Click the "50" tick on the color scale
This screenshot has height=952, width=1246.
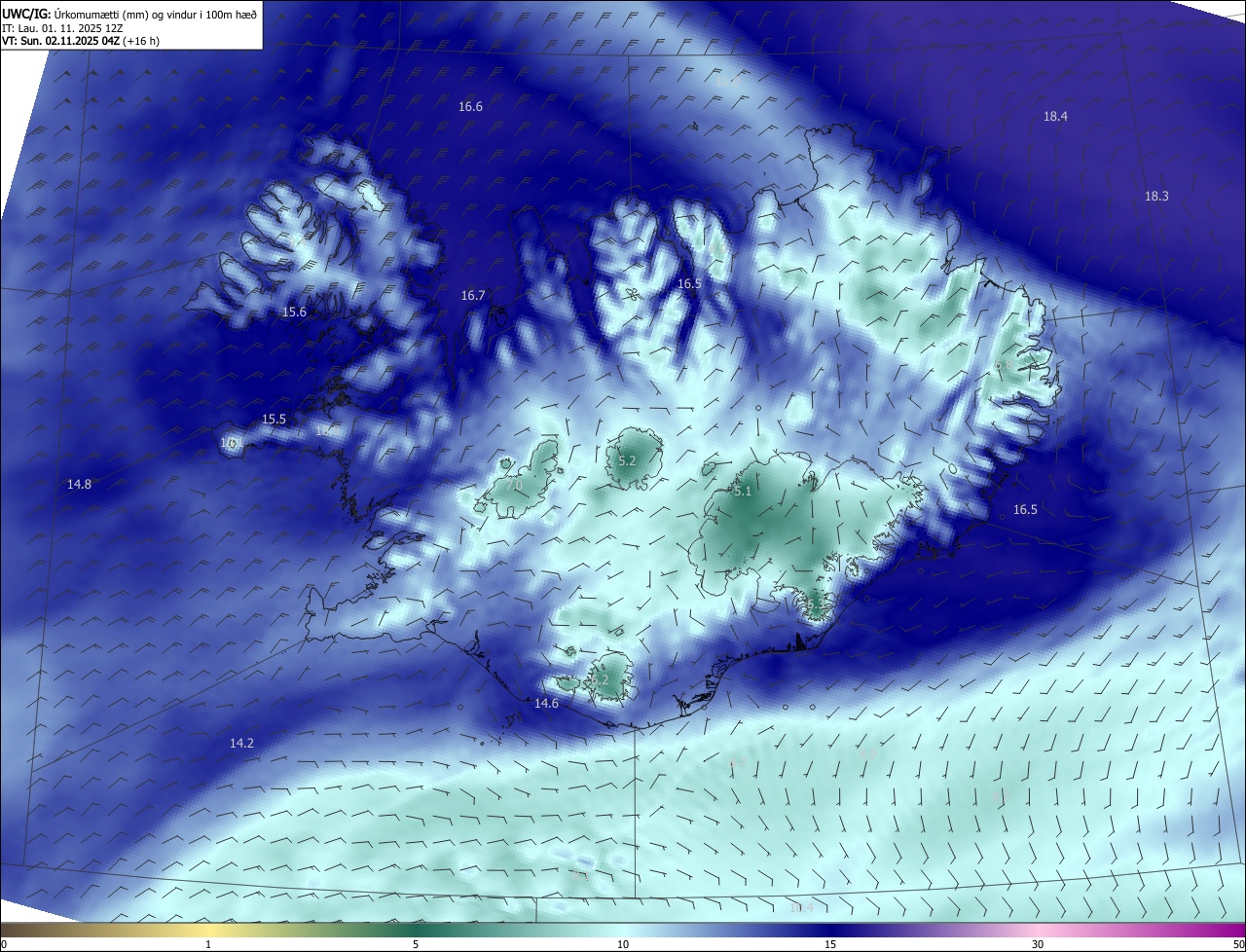click(1237, 944)
